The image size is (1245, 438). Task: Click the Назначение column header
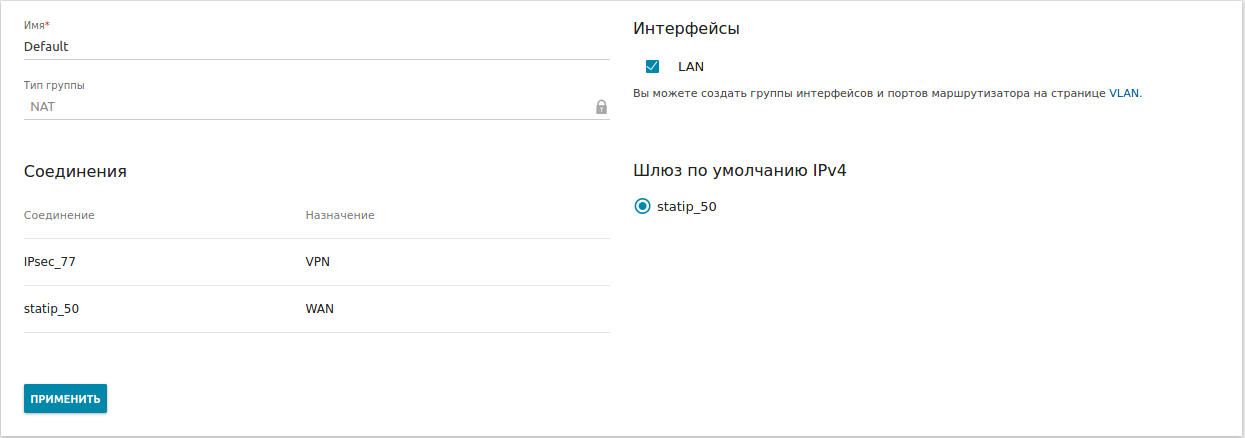340,215
